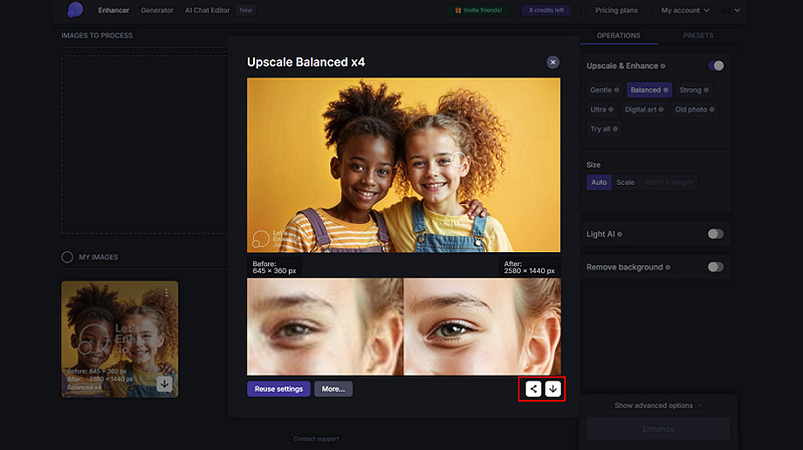This screenshot has height=450, width=803.
Task: Click the share icon in the dialog
Action: point(533,389)
